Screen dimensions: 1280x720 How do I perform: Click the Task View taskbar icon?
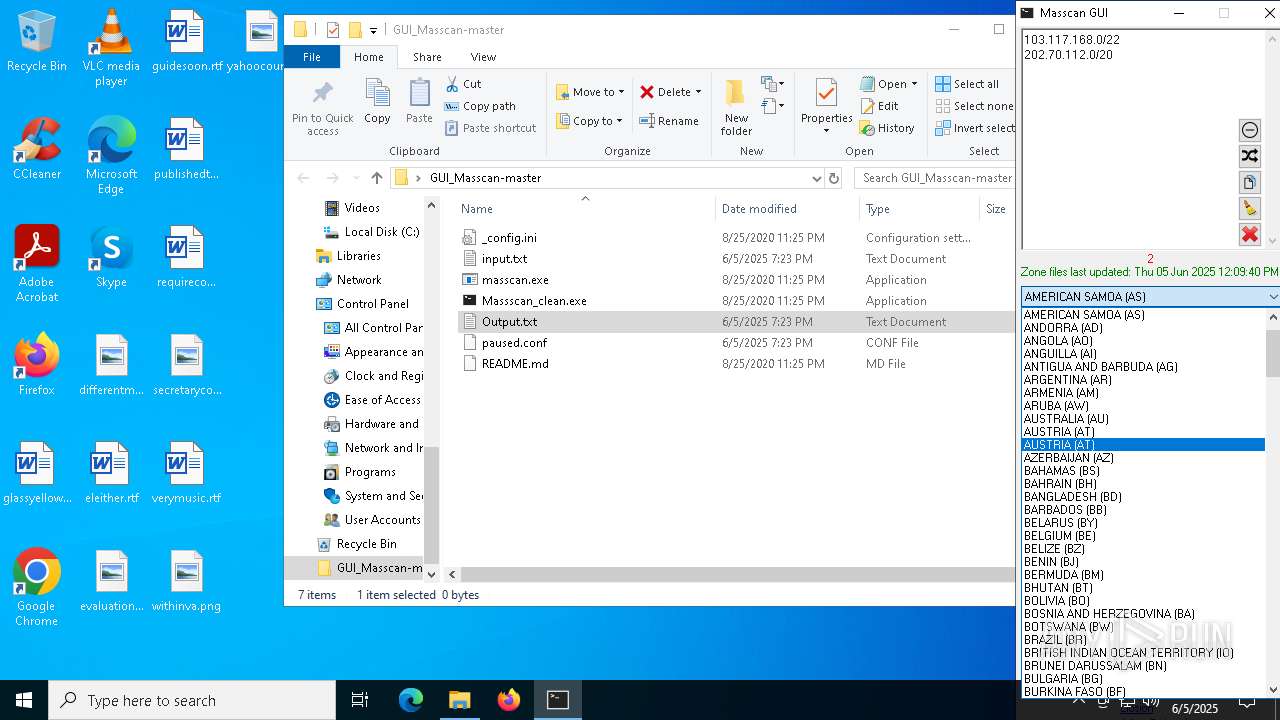[360, 700]
